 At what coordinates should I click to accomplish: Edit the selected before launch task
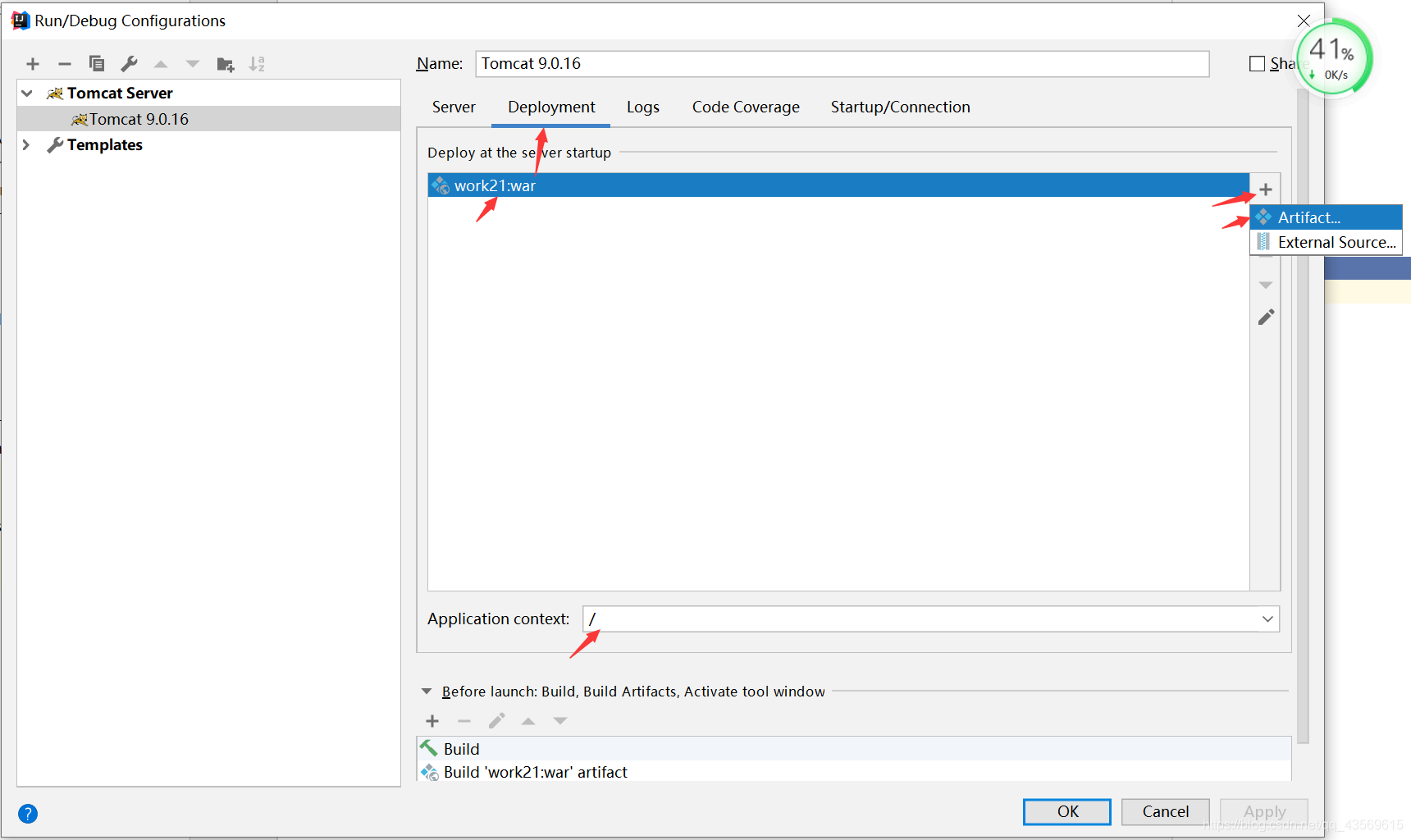[496, 721]
